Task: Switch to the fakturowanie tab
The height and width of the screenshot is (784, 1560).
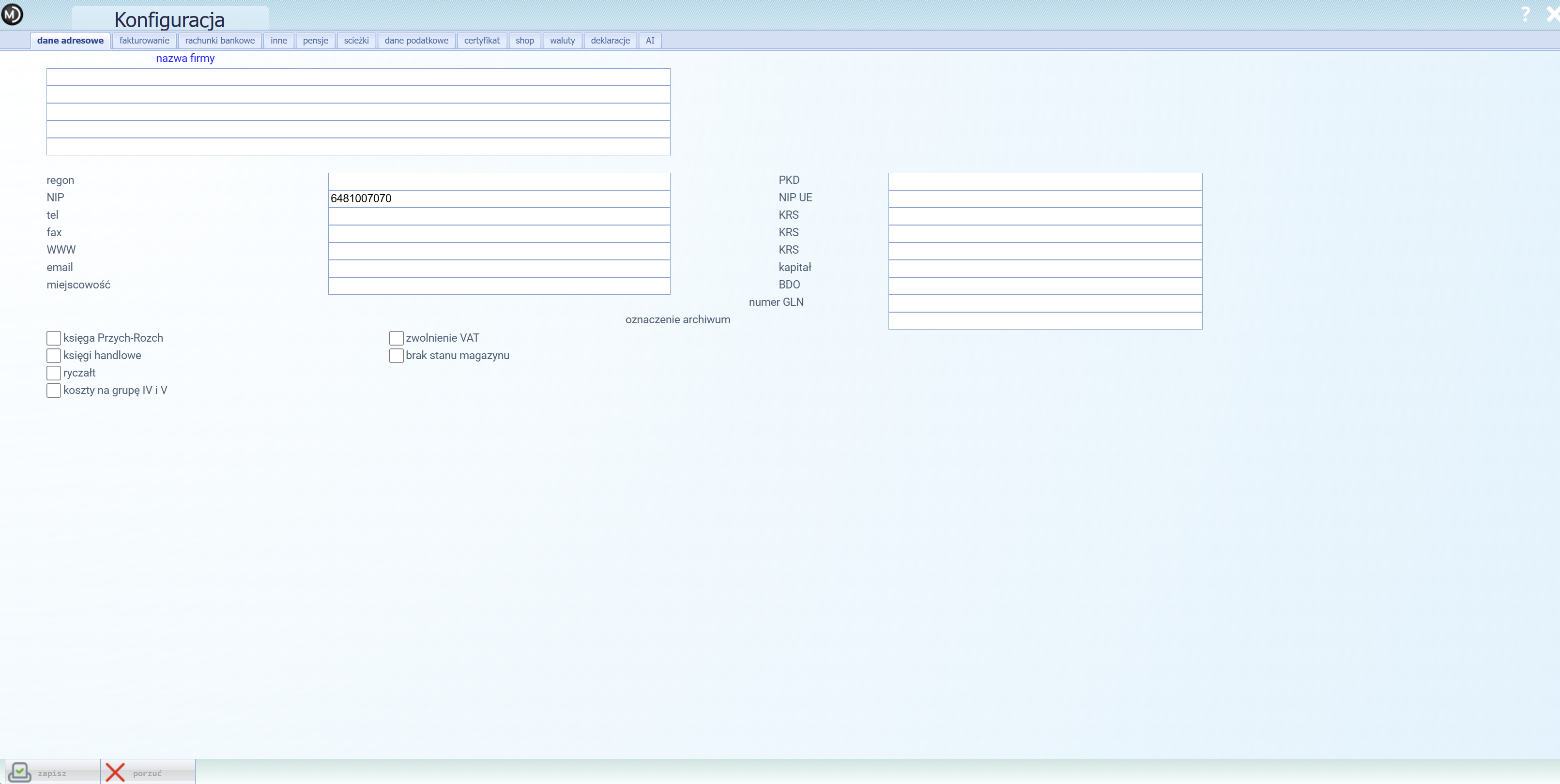Action: click(x=144, y=41)
